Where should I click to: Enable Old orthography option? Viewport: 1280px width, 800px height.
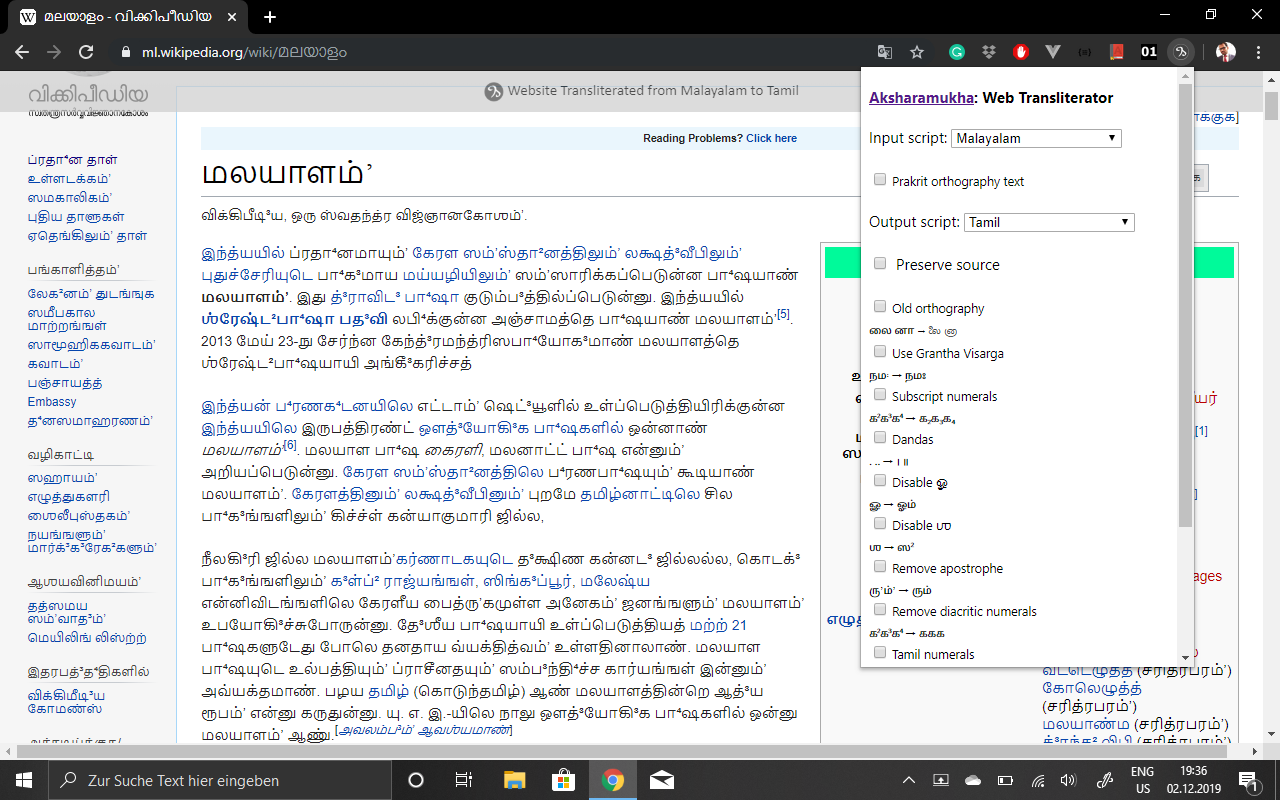pos(880,307)
